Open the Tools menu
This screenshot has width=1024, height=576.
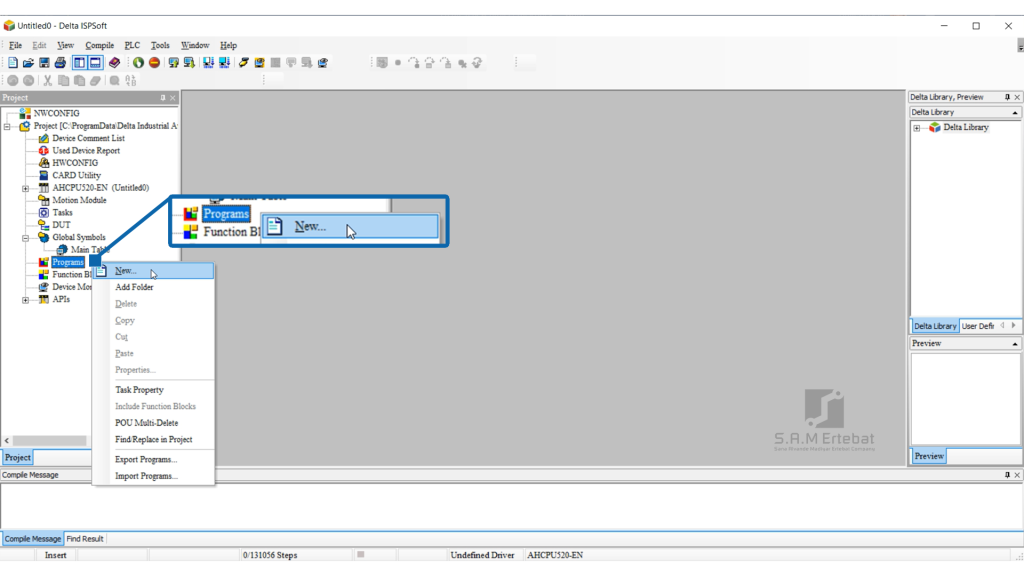pyautogui.click(x=160, y=45)
